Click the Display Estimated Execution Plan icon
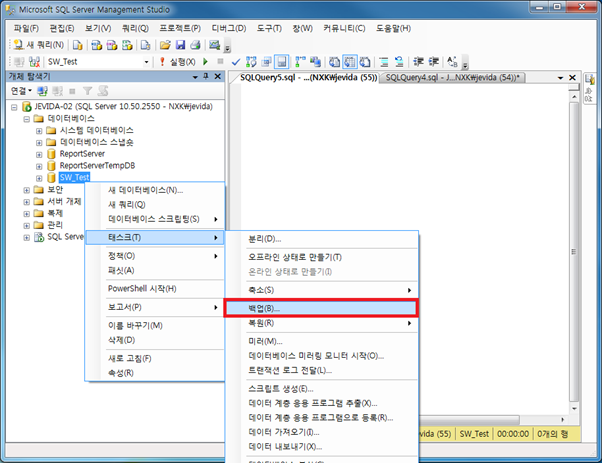Viewport: 602px width, 463px height. tap(251, 61)
